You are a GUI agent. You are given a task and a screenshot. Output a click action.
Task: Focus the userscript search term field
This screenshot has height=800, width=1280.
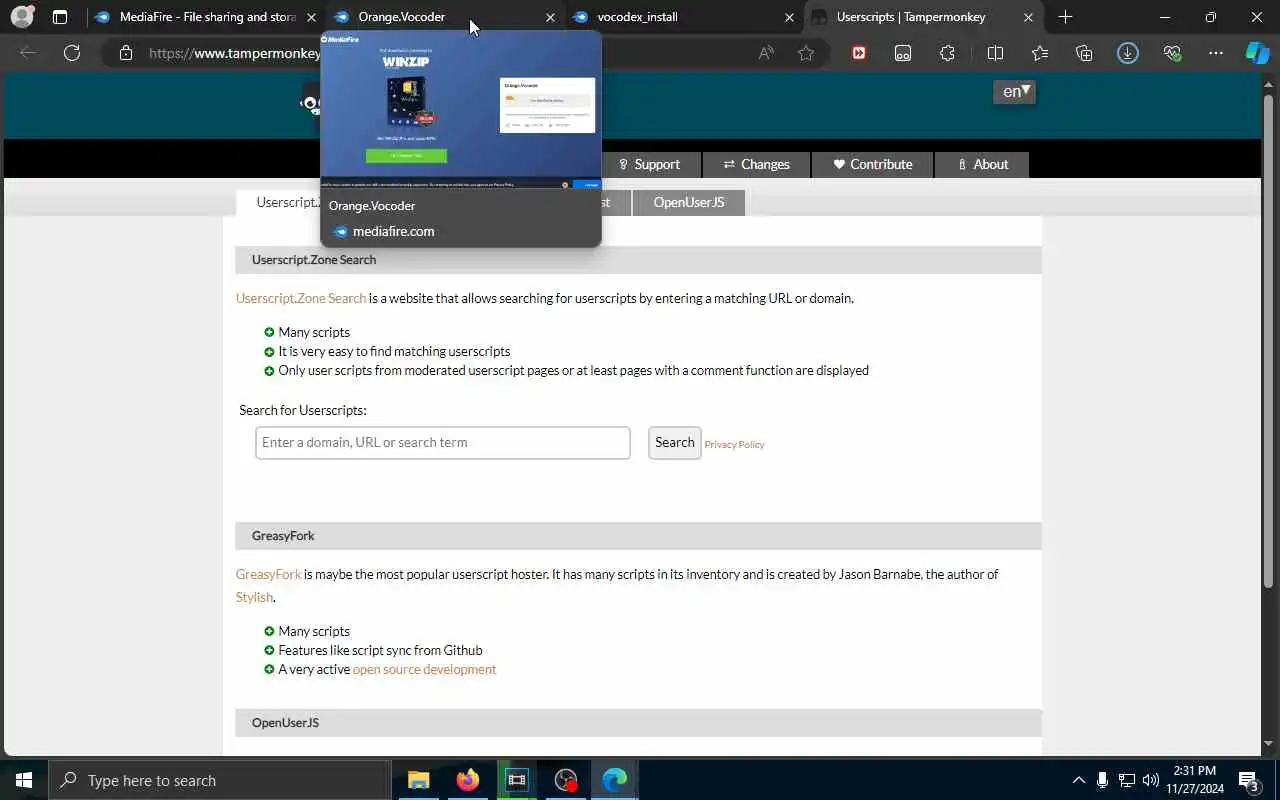[443, 443]
